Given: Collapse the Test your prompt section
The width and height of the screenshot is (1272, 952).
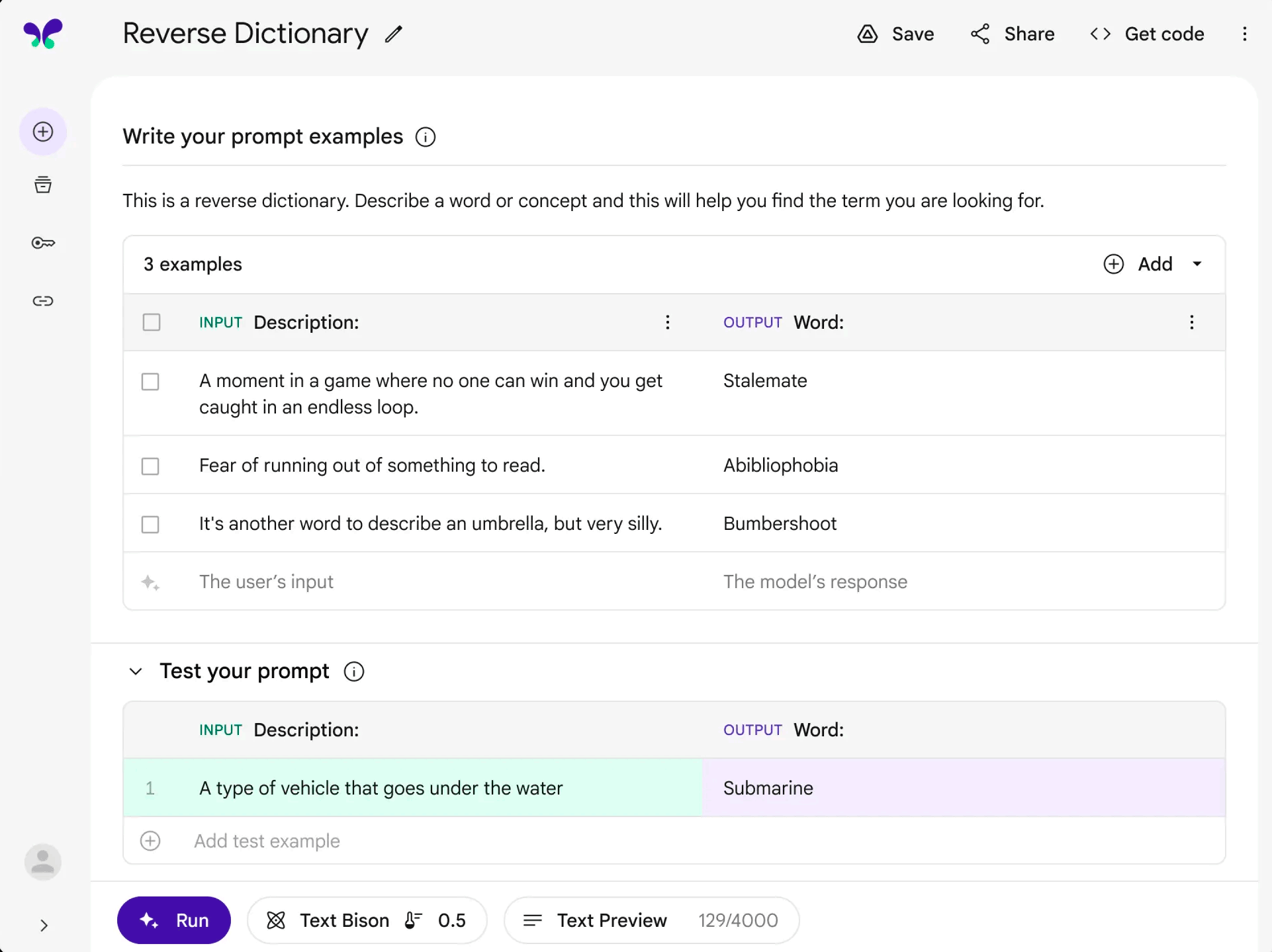Looking at the screenshot, I should [x=135, y=671].
